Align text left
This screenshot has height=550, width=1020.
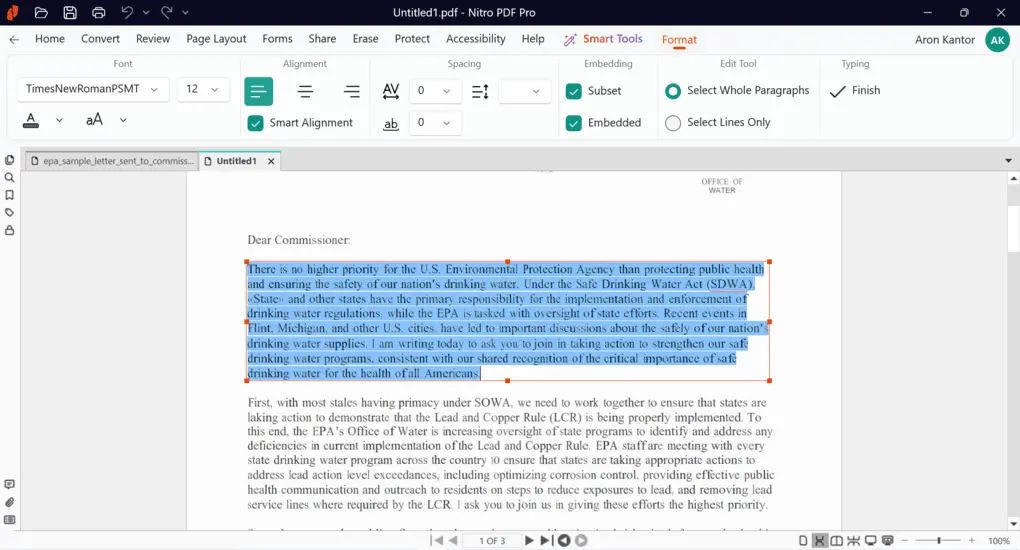pos(258,91)
